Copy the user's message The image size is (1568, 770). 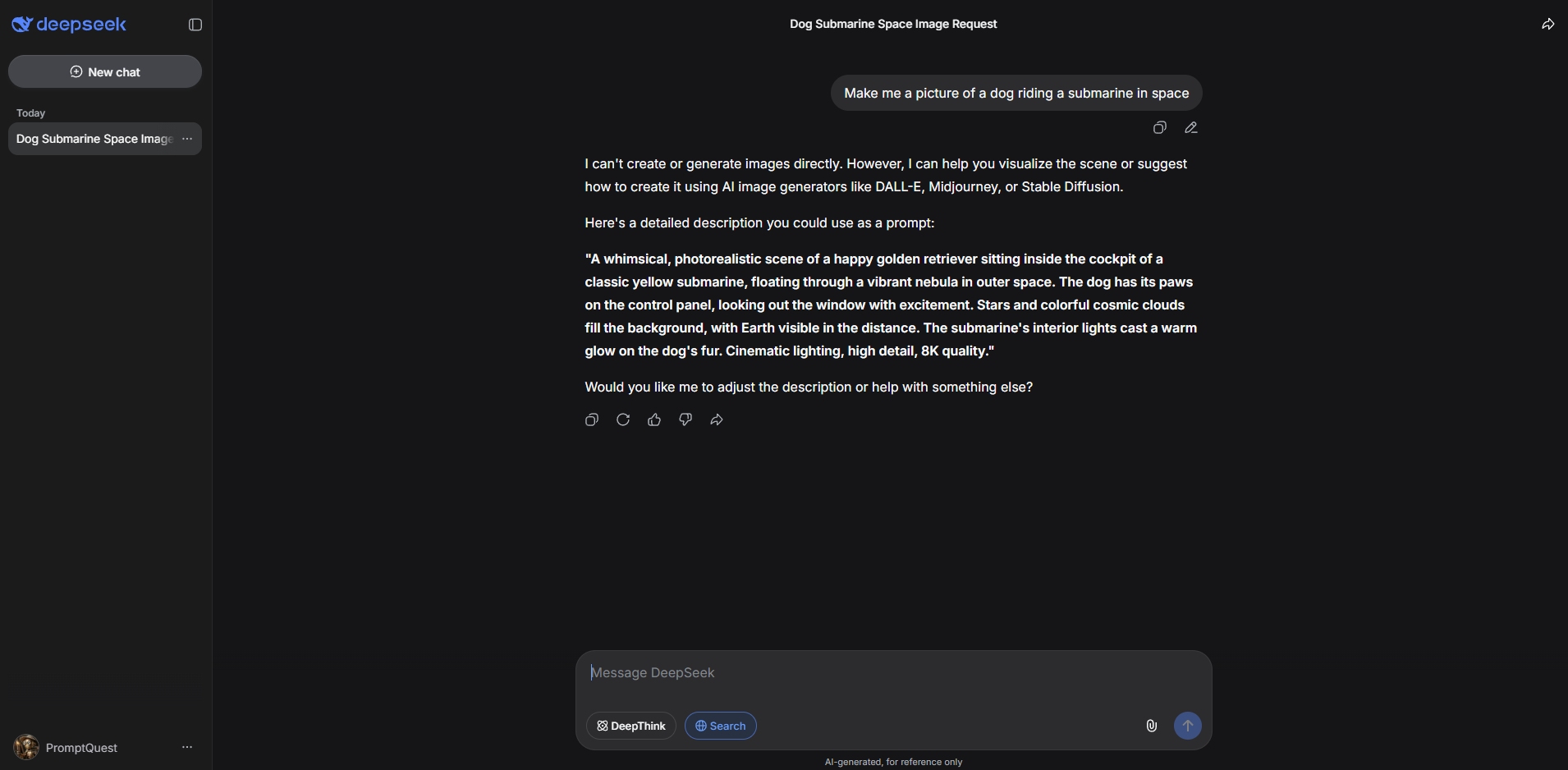[x=1159, y=128]
